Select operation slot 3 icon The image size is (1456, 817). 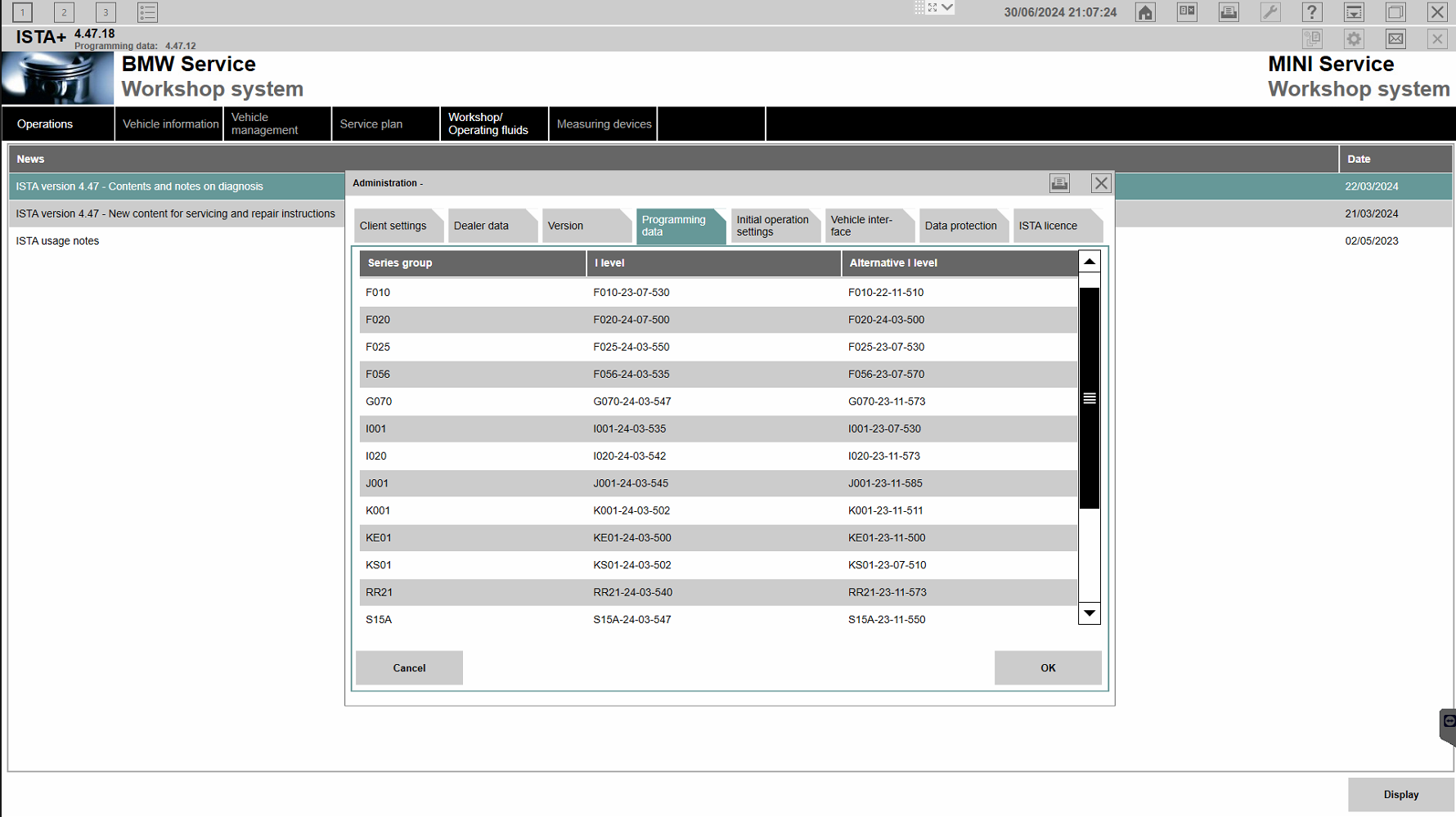106,12
